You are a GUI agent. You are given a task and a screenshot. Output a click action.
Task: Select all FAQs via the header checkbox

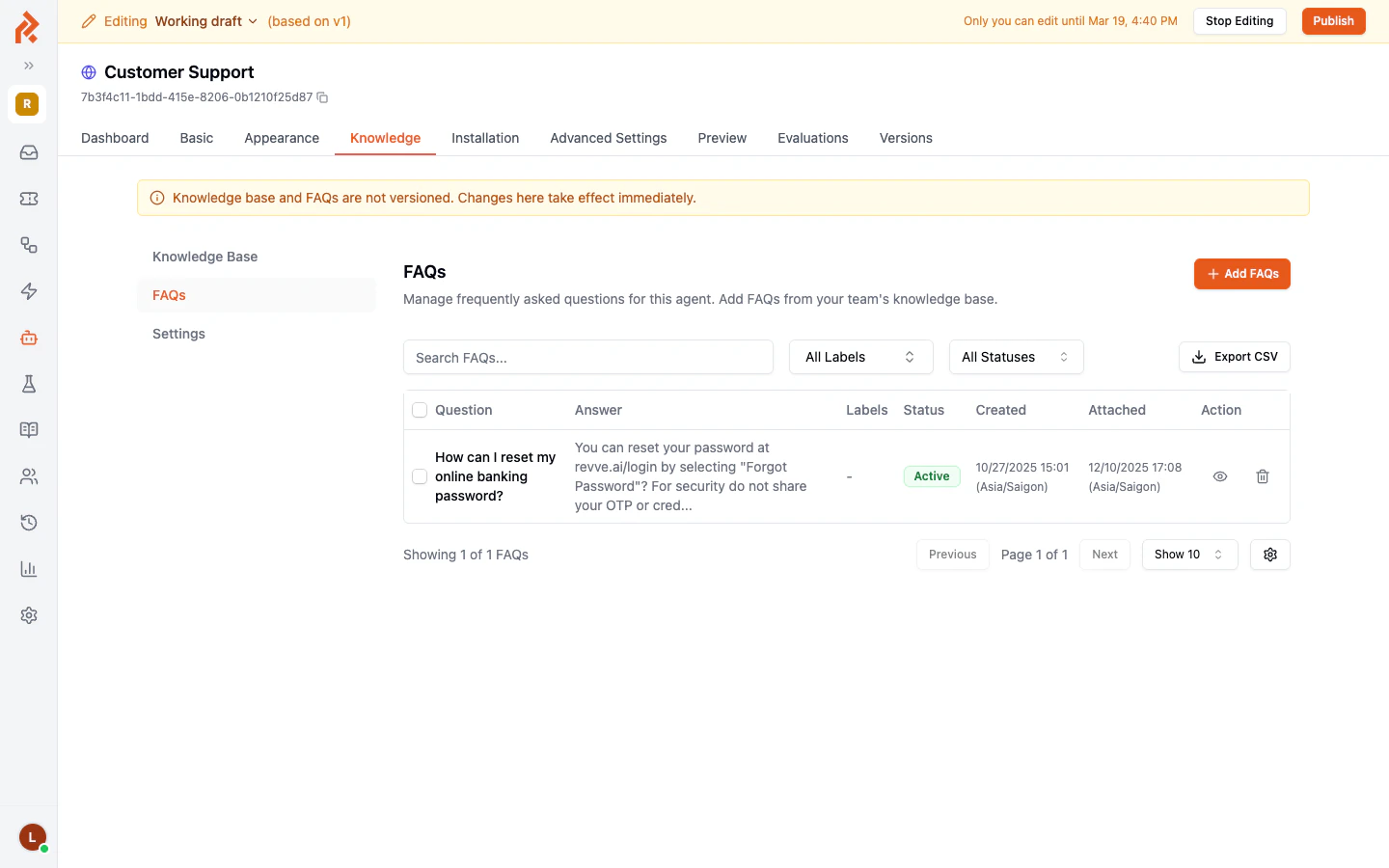[x=420, y=409]
